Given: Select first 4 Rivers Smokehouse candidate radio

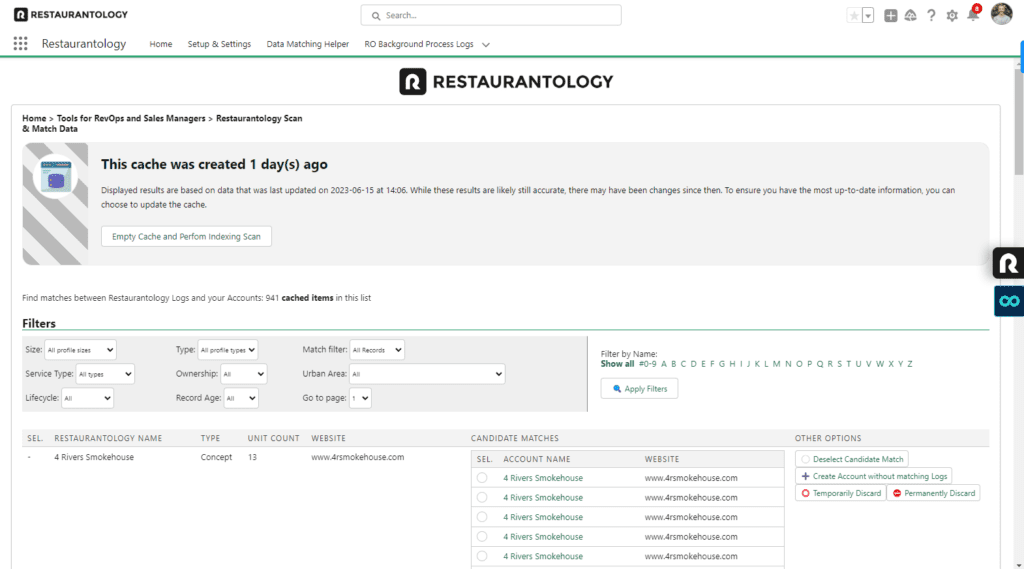Looking at the screenshot, I should (x=482, y=478).
